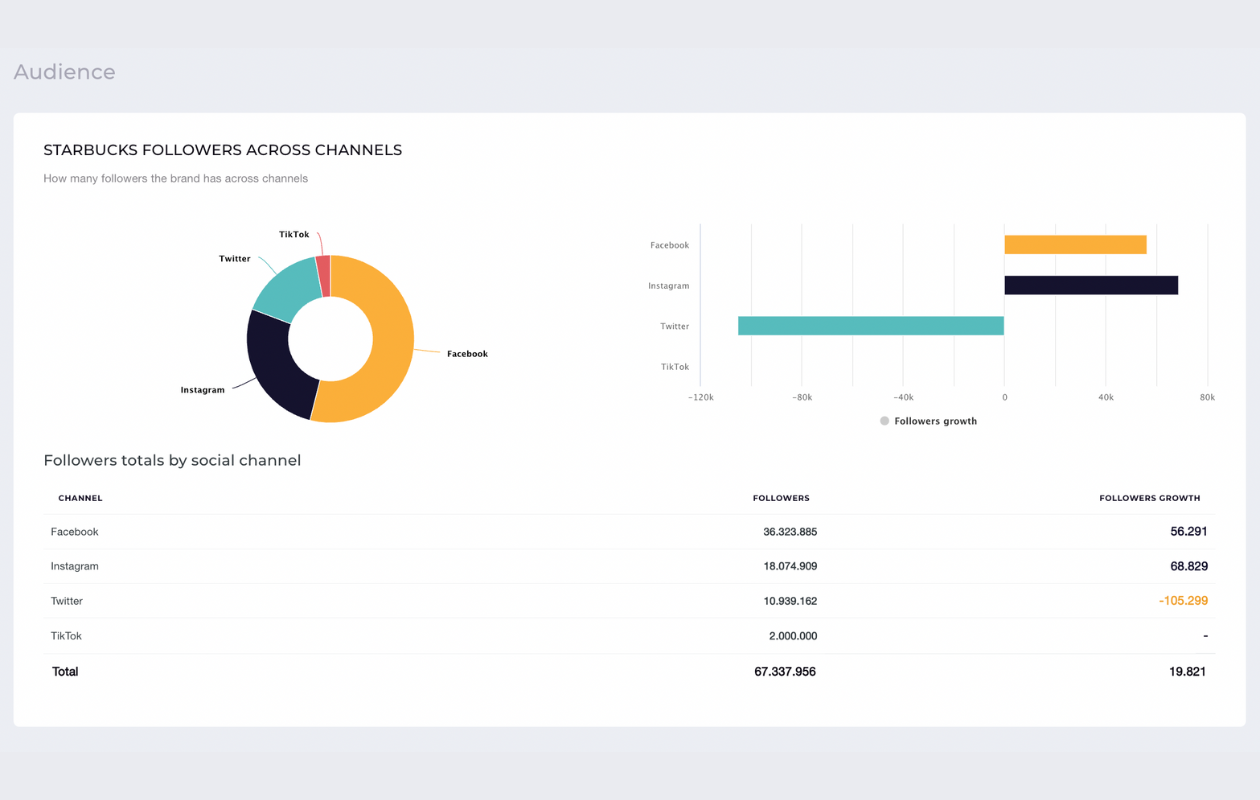The width and height of the screenshot is (1260, 800).
Task: Click the Starbucks Followers Across Channels title
Action: [223, 150]
